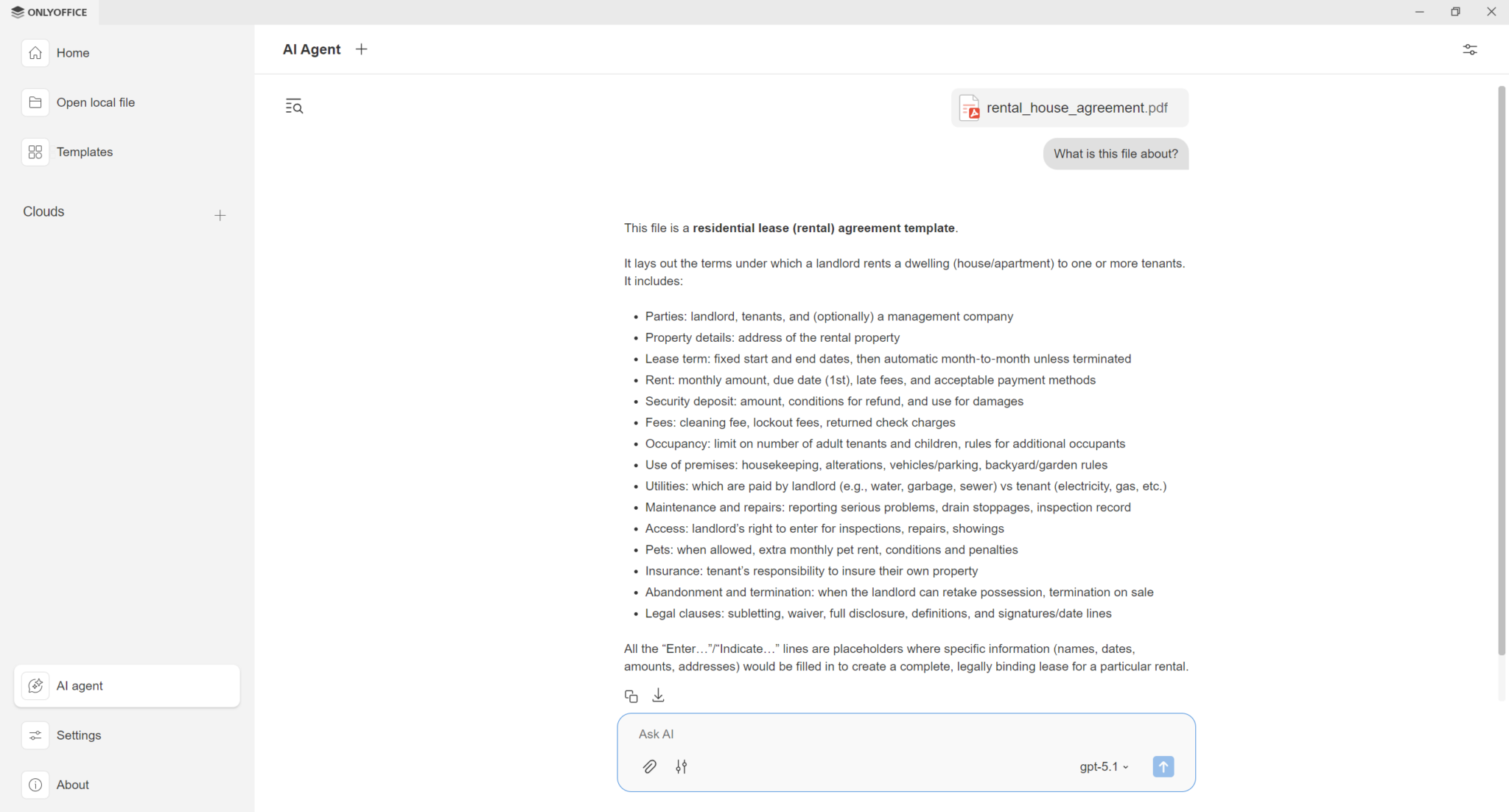Copy the AI response using copy icon

[x=631, y=695]
